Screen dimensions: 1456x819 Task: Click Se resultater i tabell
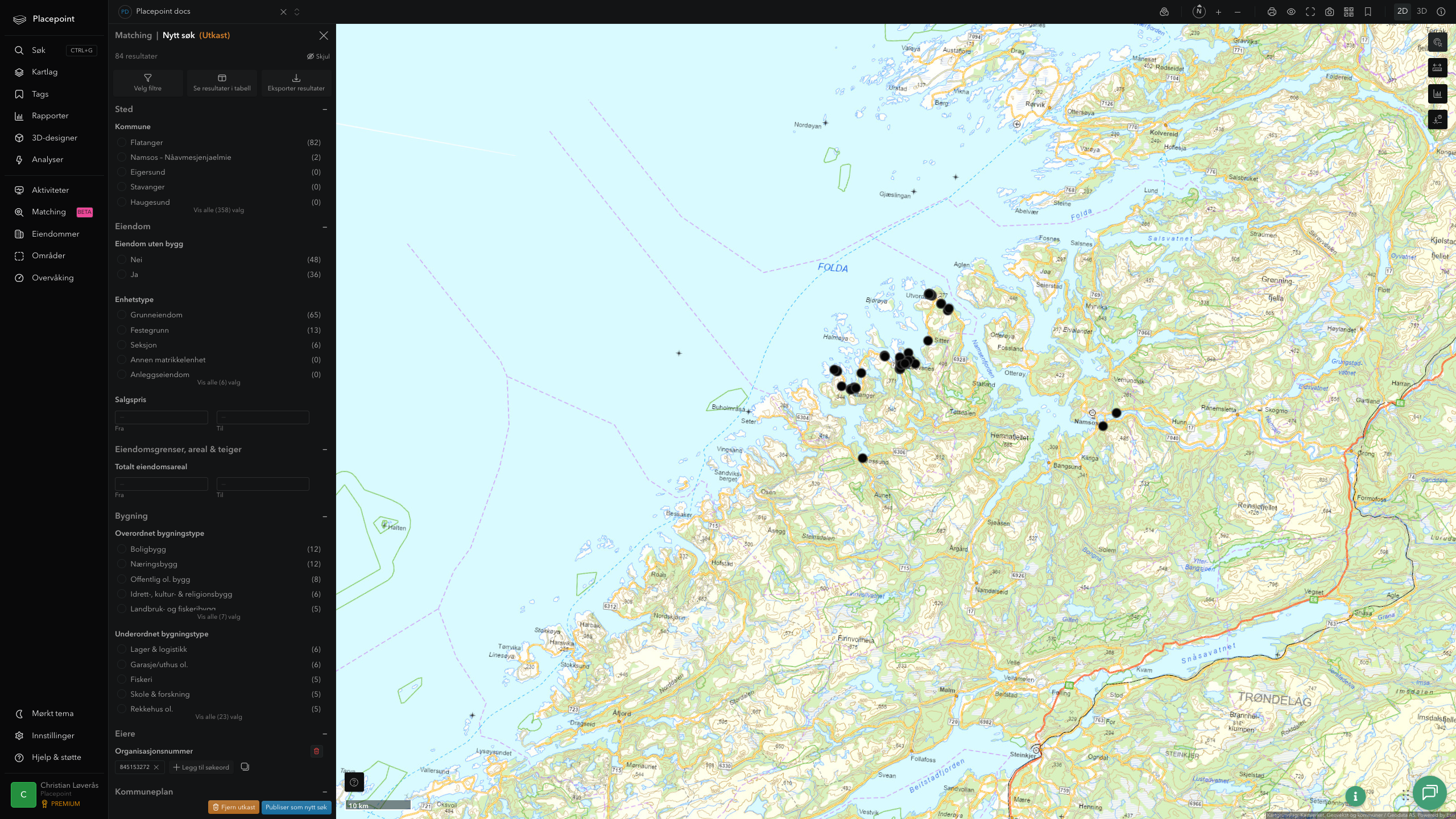coord(222,82)
